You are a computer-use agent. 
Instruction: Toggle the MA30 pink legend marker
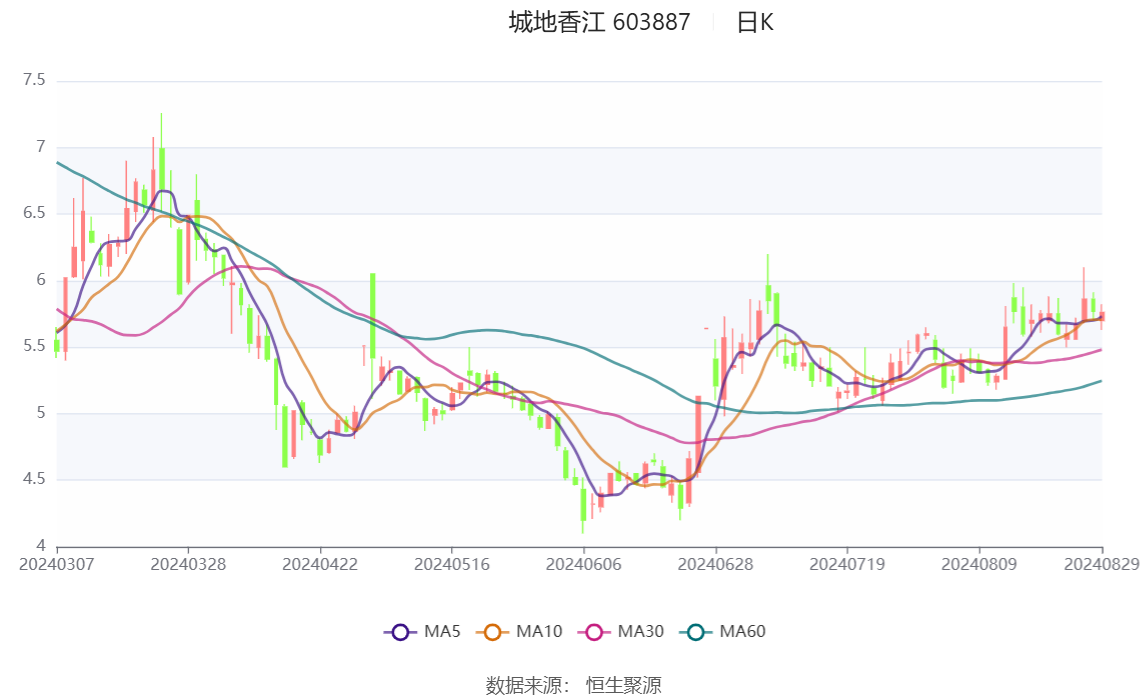tap(594, 632)
